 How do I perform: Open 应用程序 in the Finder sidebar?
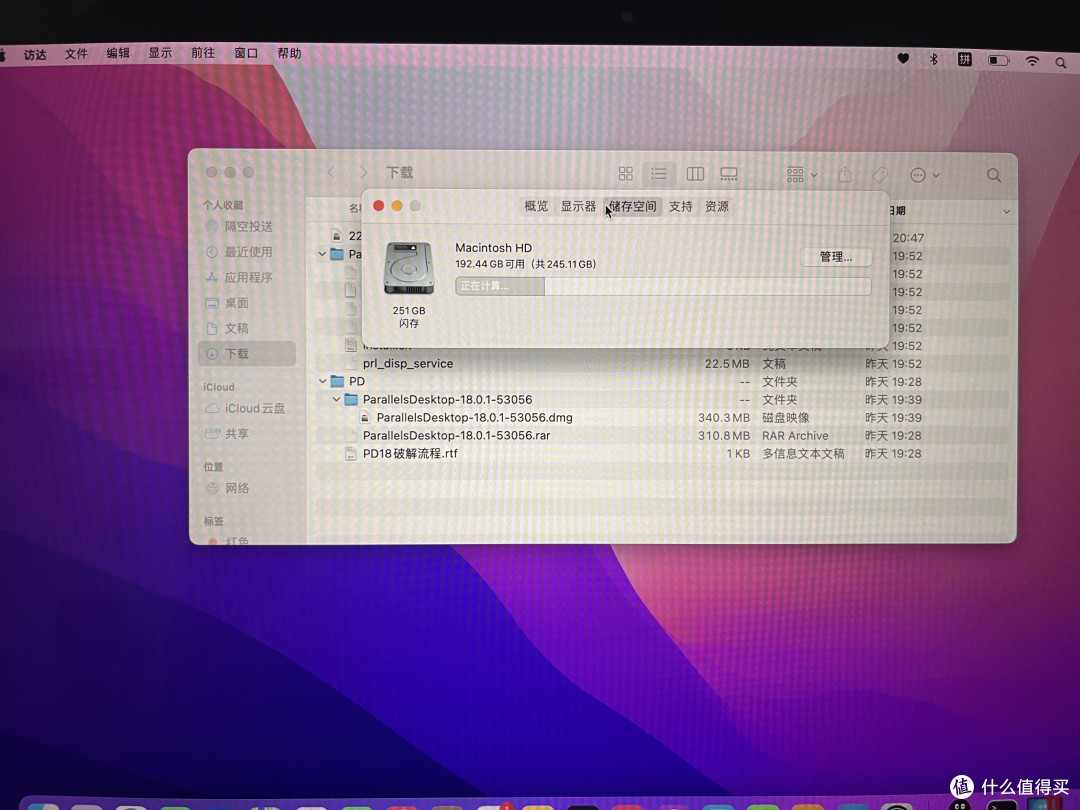[249, 278]
